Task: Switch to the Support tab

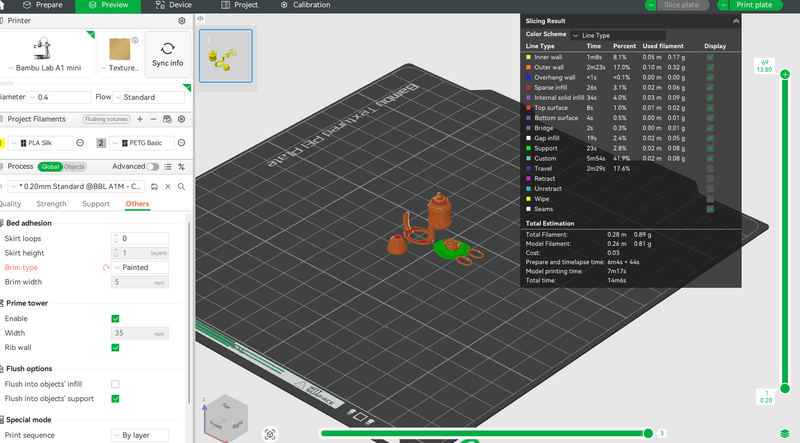Action: coord(96,204)
